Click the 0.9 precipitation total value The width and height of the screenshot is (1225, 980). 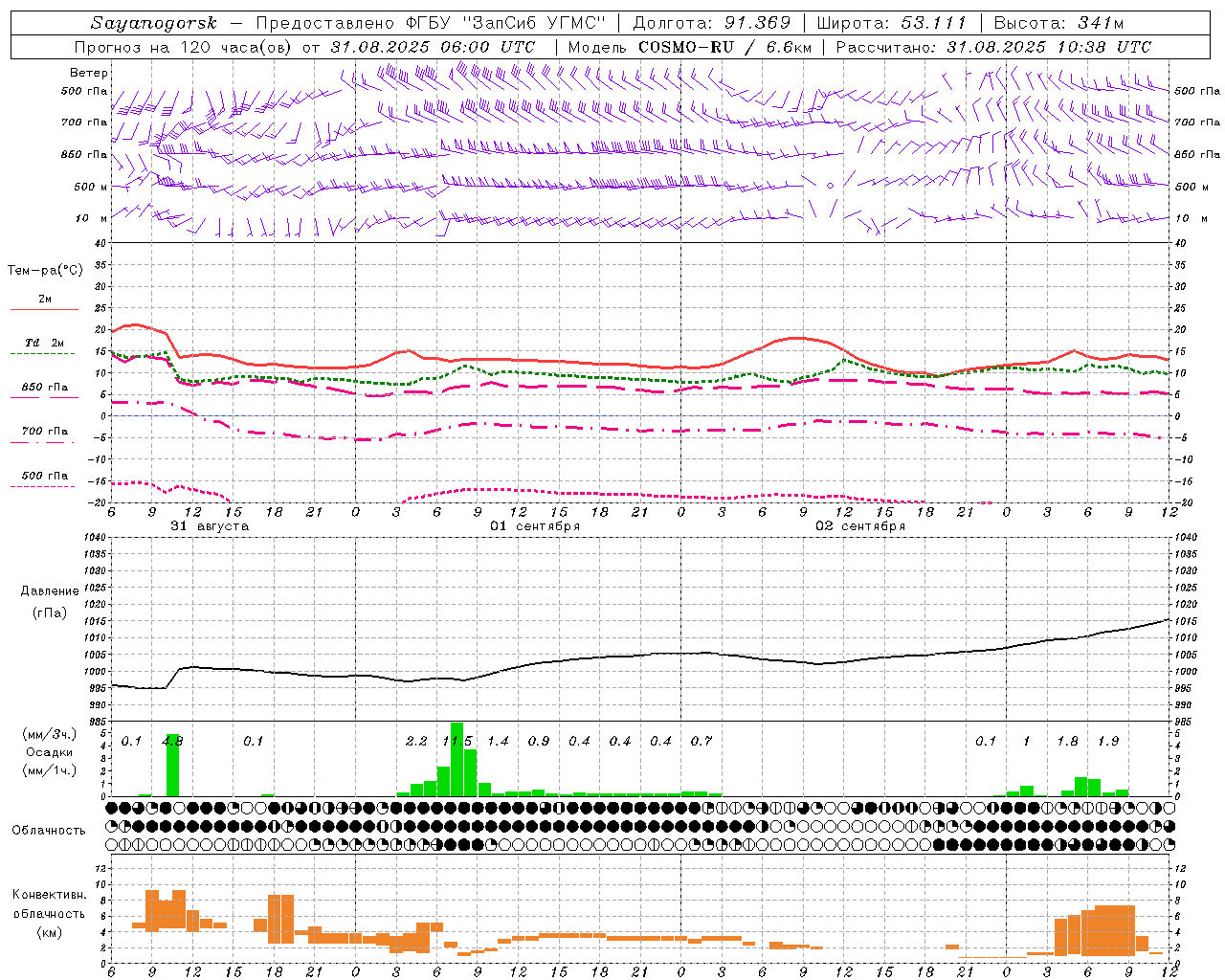tap(539, 741)
